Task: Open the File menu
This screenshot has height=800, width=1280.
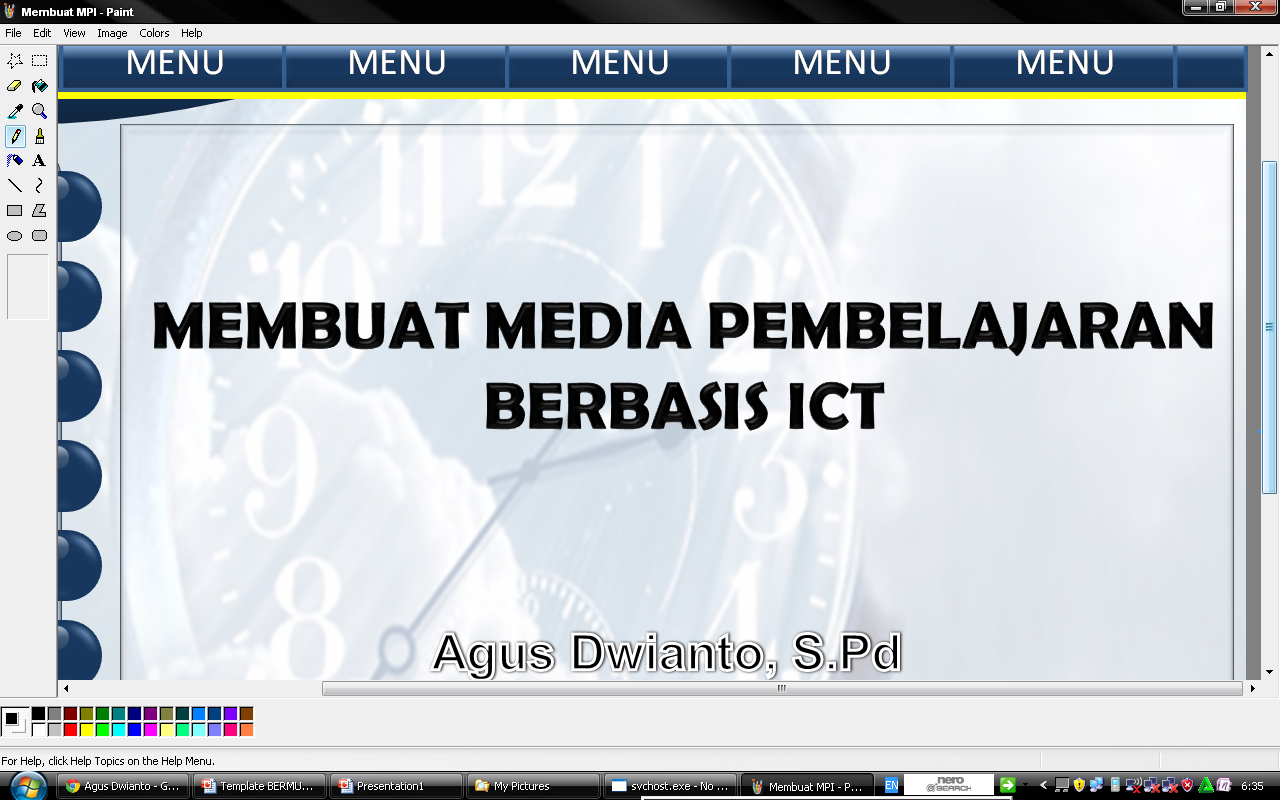Action: pos(13,33)
